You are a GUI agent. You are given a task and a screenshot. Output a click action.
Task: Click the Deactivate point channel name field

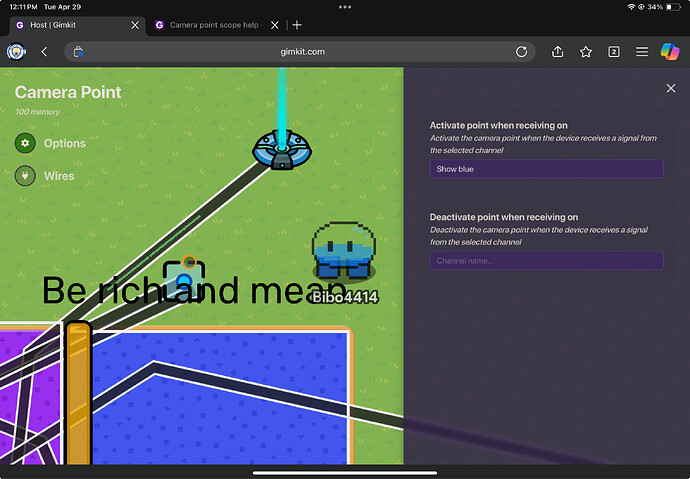point(546,261)
